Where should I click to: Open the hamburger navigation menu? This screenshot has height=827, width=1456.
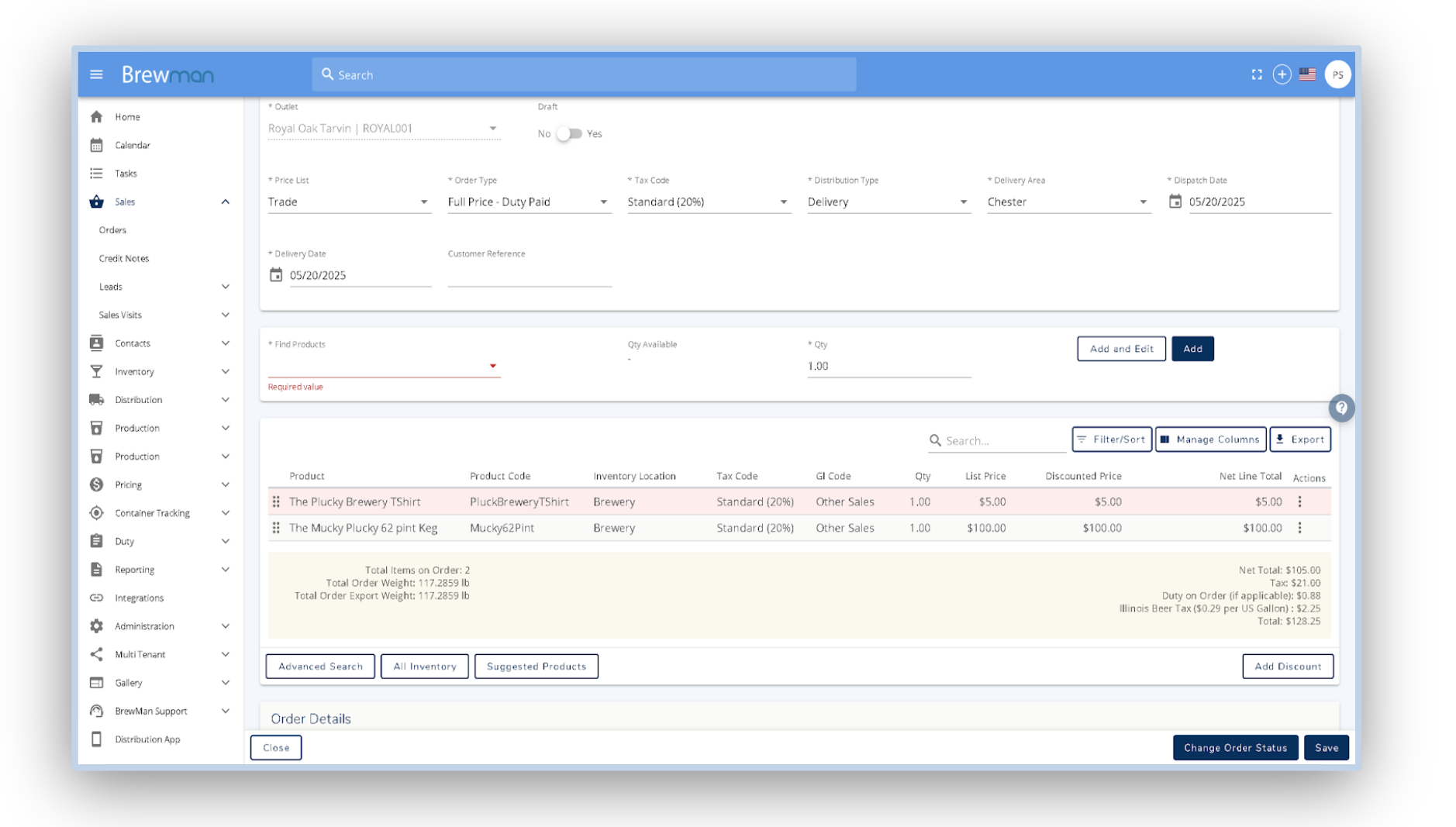click(x=96, y=74)
